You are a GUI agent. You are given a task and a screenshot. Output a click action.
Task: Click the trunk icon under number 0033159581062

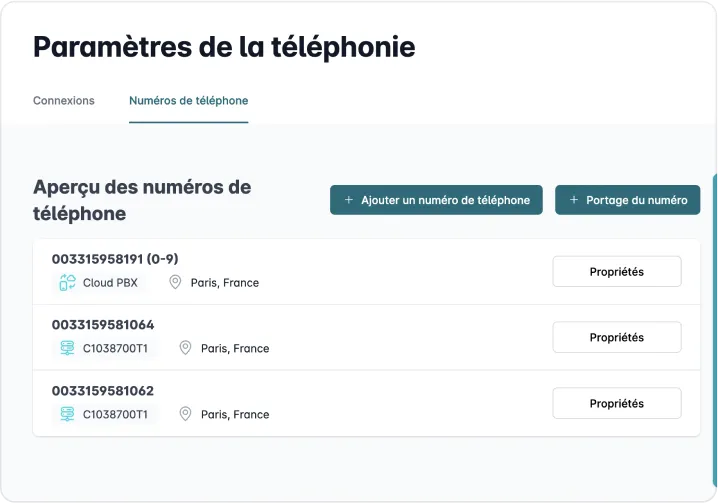(x=68, y=414)
